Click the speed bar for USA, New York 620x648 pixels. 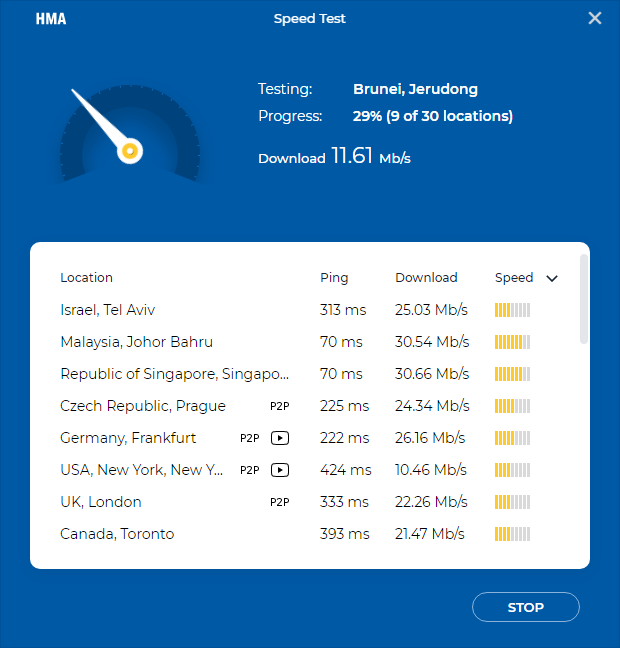point(513,470)
